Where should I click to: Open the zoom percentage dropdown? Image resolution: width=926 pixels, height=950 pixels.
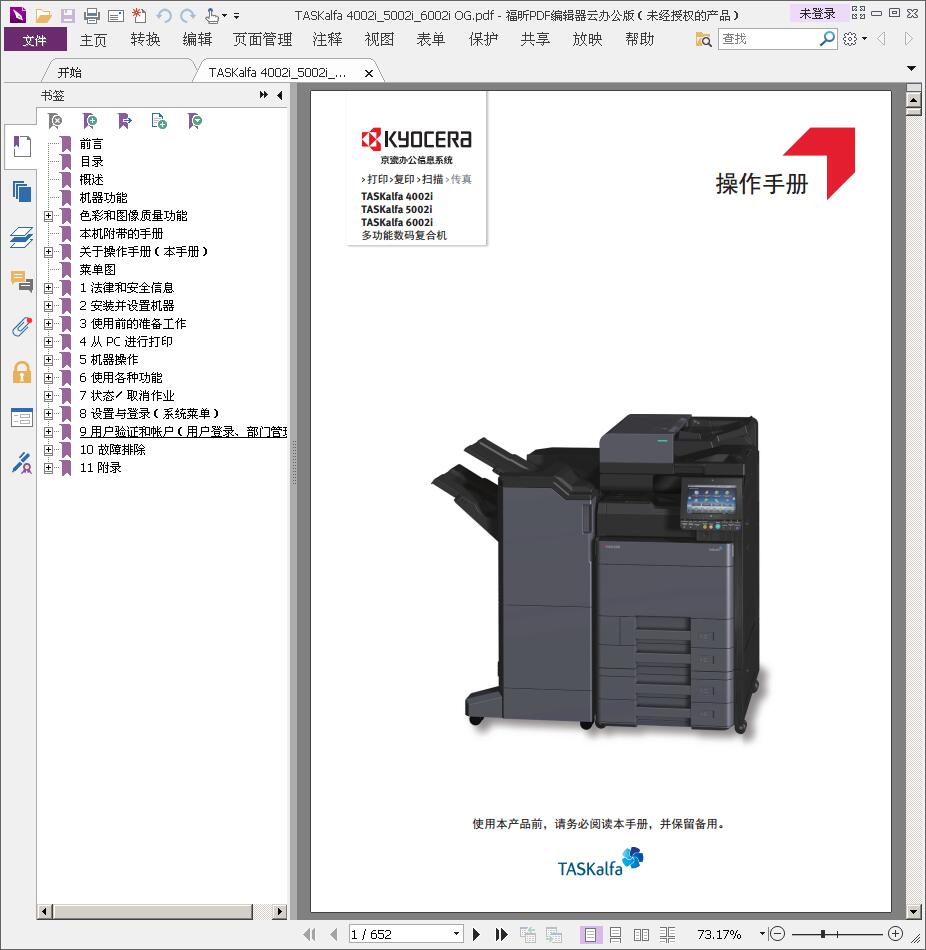point(762,934)
